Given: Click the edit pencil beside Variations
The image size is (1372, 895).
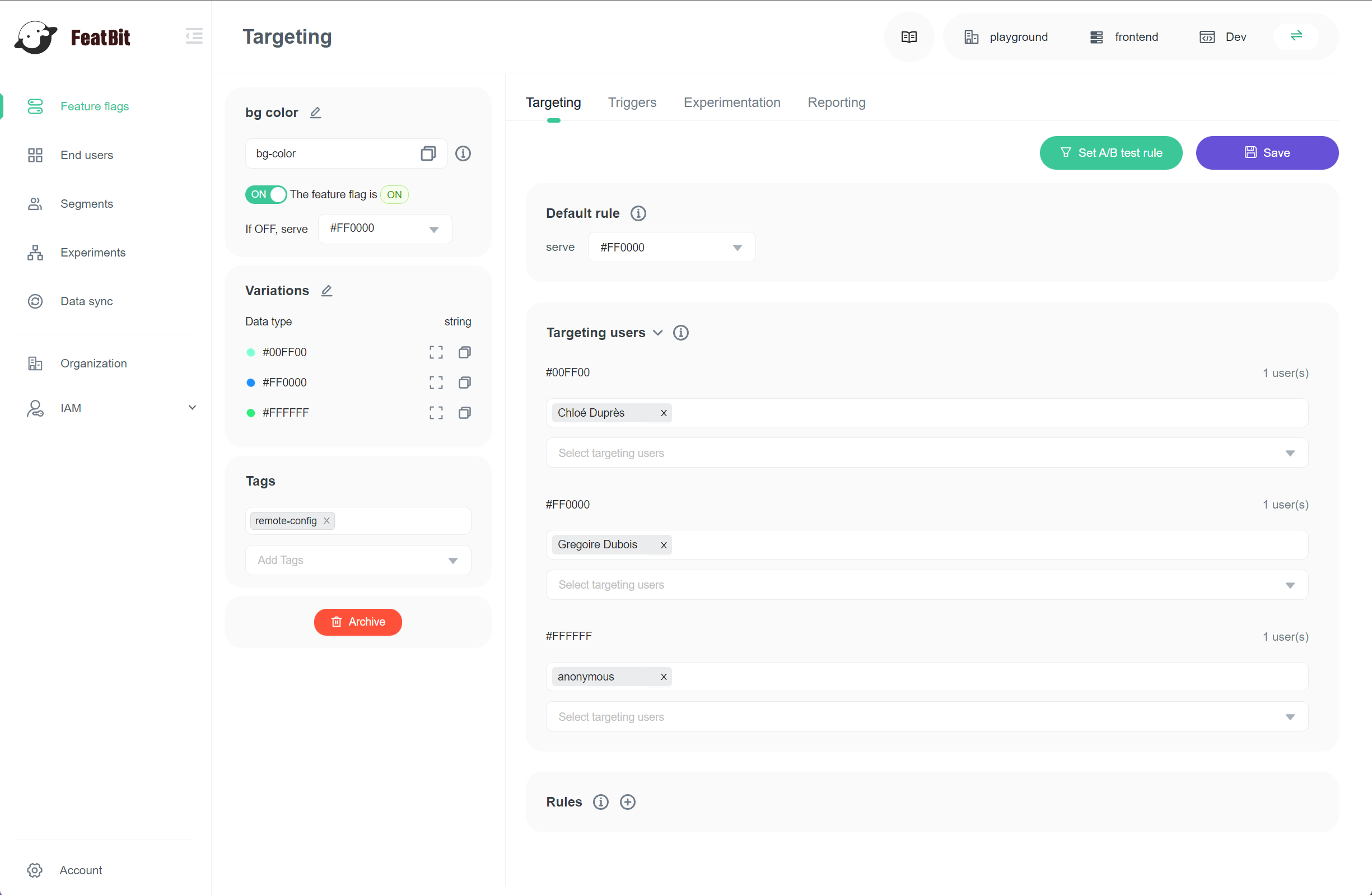Looking at the screenshot, I should [327, 291].
